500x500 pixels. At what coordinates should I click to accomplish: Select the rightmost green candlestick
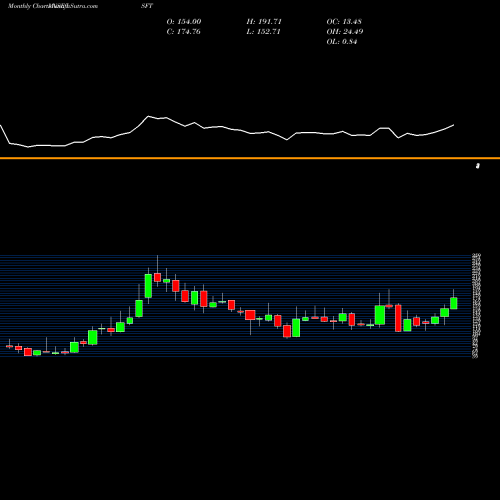pos(454,303)
